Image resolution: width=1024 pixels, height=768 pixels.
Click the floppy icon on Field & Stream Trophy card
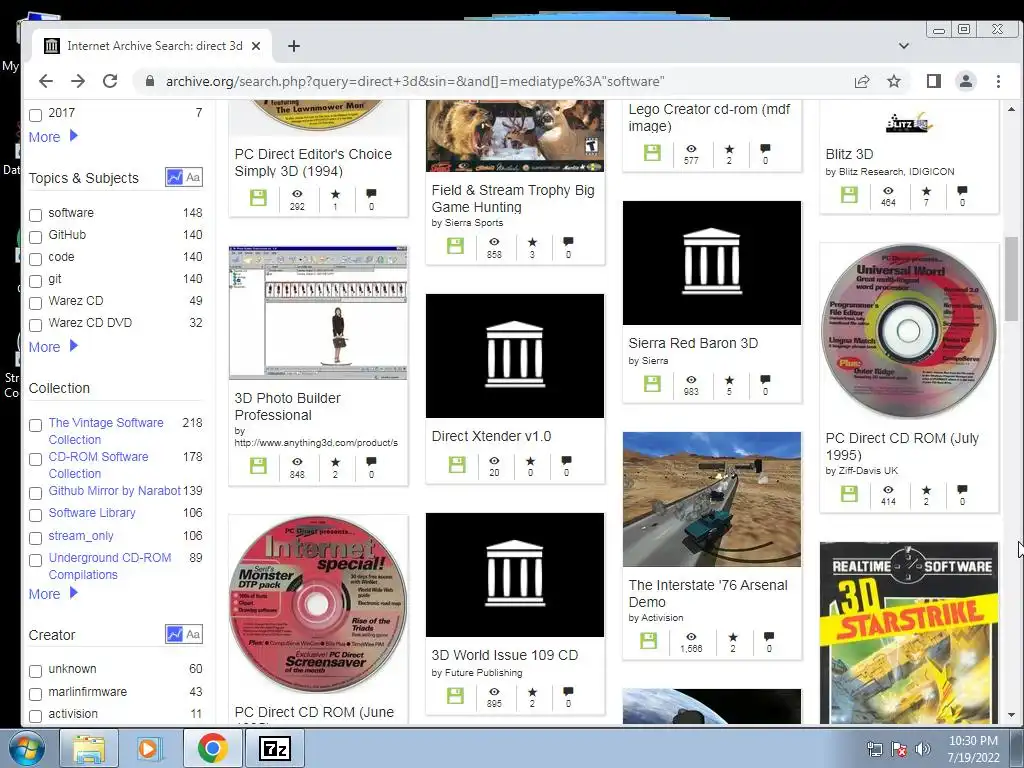pos(455,246)
